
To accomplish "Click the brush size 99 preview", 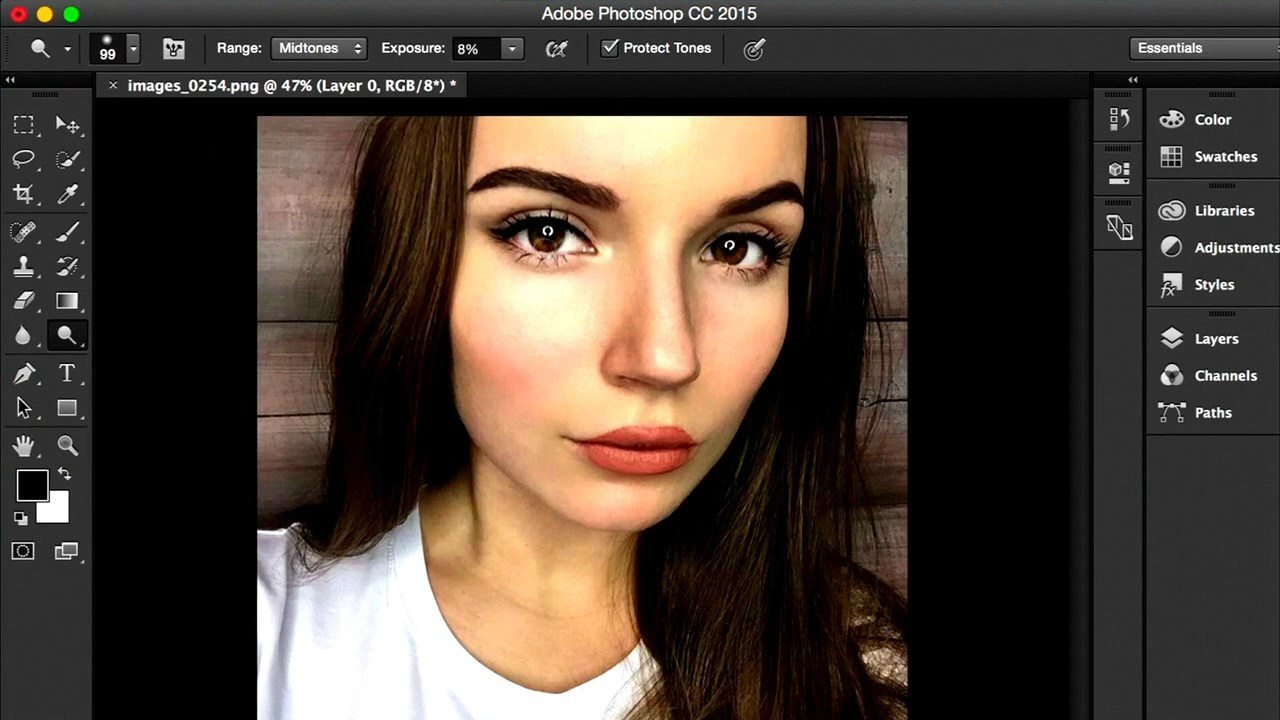I will [107, 48].
